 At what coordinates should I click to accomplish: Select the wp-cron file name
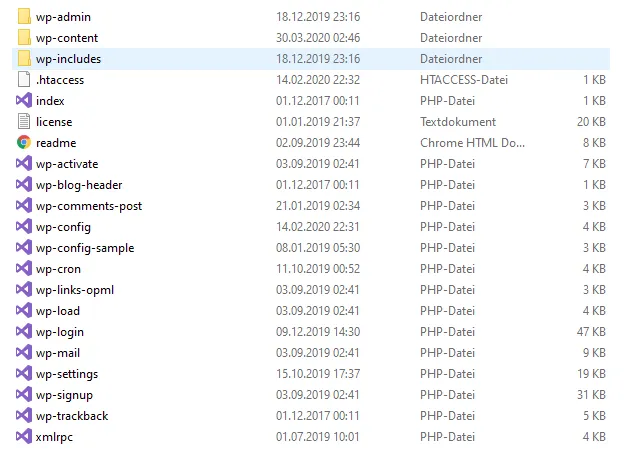click(58, 269)
